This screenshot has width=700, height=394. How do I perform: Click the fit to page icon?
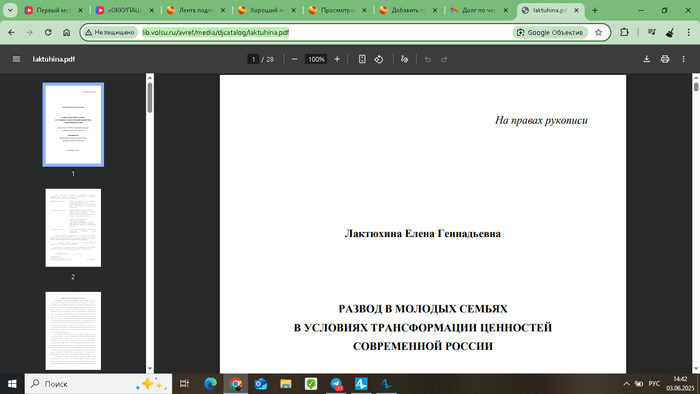click(x=362, y=59)
